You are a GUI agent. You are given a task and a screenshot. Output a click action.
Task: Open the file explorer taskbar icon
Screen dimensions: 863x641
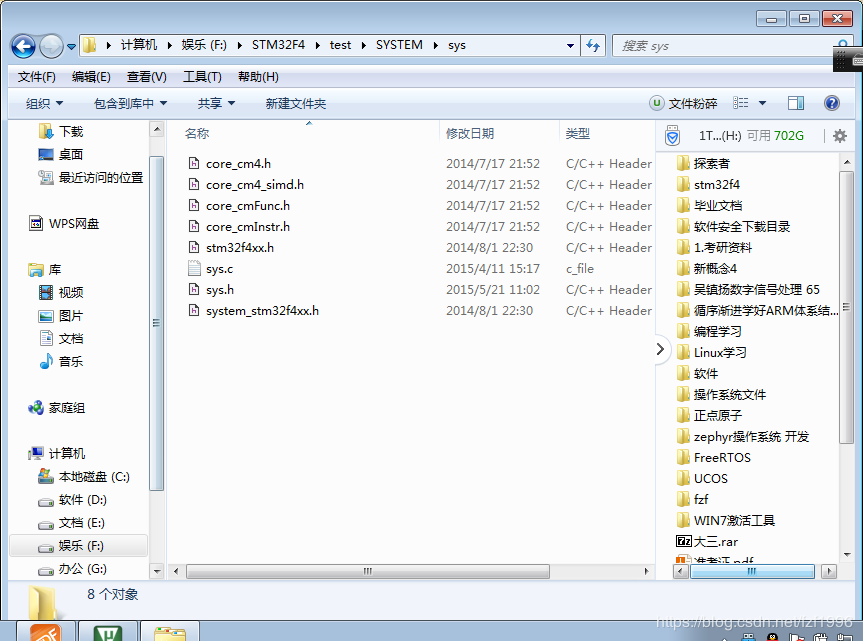(x=170, y=632)
